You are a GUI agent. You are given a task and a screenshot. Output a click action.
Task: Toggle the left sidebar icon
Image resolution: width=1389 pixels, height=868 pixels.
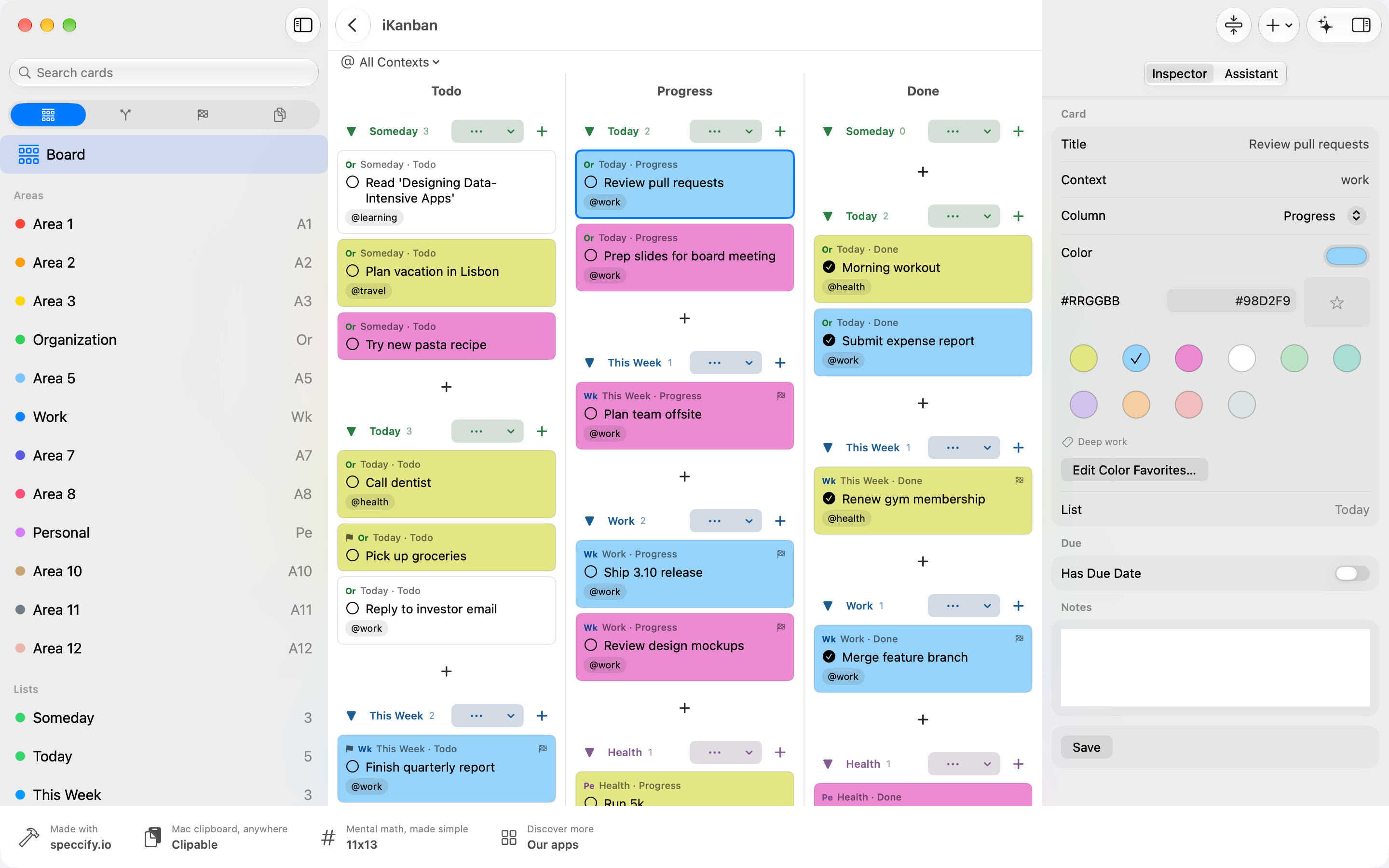[302, 25]
